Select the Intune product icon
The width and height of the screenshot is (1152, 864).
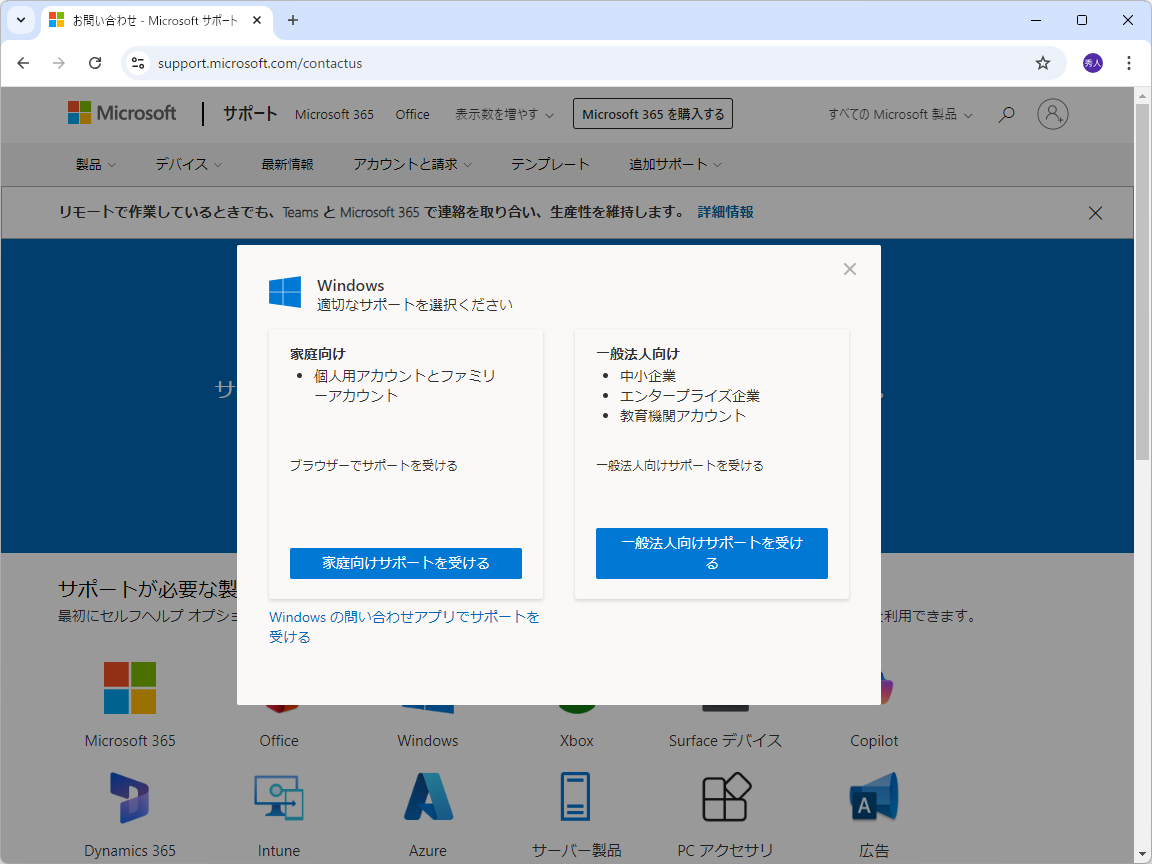pyautogui.click(x=278, y=797)
